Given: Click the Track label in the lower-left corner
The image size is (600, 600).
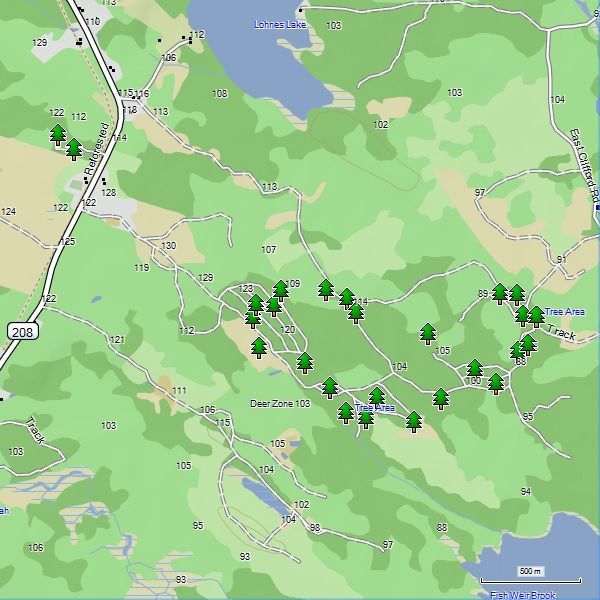Looking at the screenshot, I should 36,430.
